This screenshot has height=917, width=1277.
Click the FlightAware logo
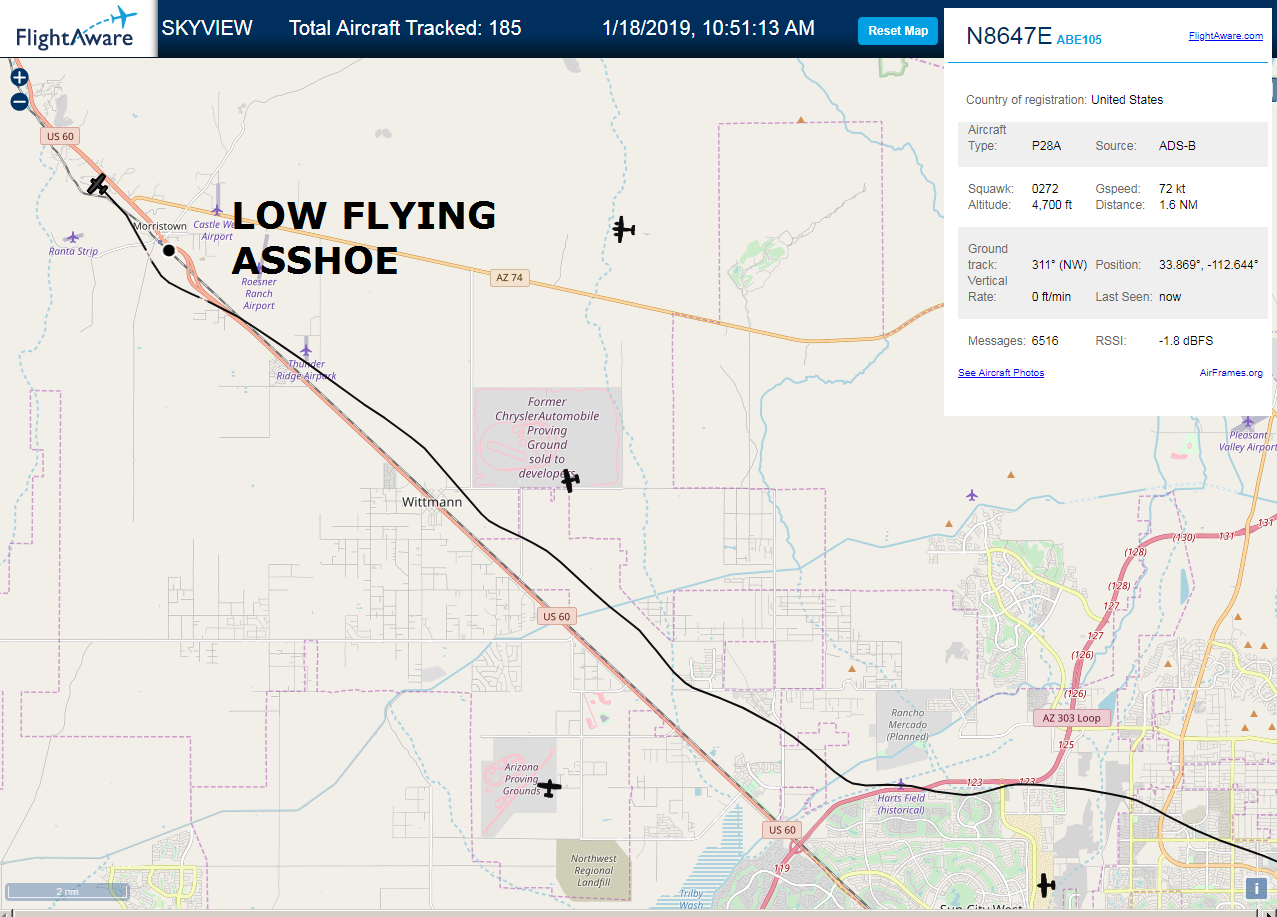(77, 28)
